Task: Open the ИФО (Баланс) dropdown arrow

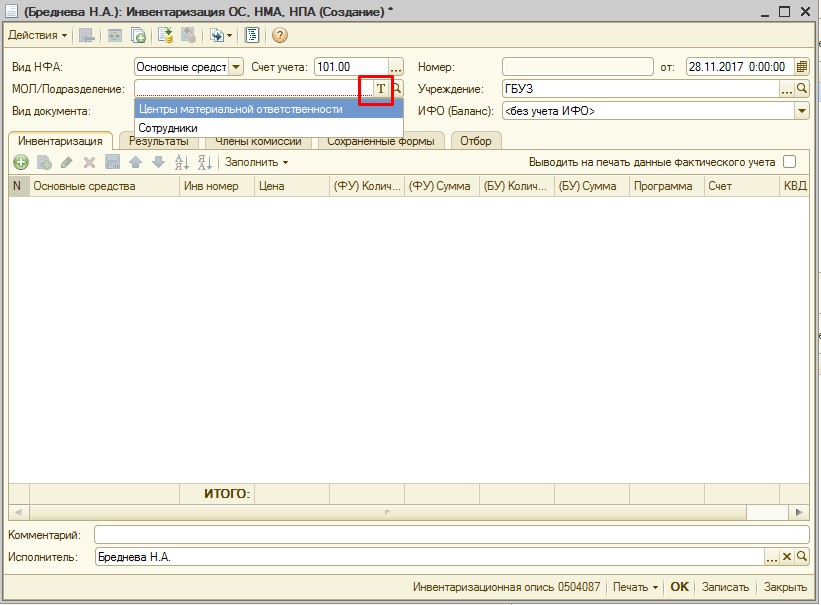Action: [801, 111]
